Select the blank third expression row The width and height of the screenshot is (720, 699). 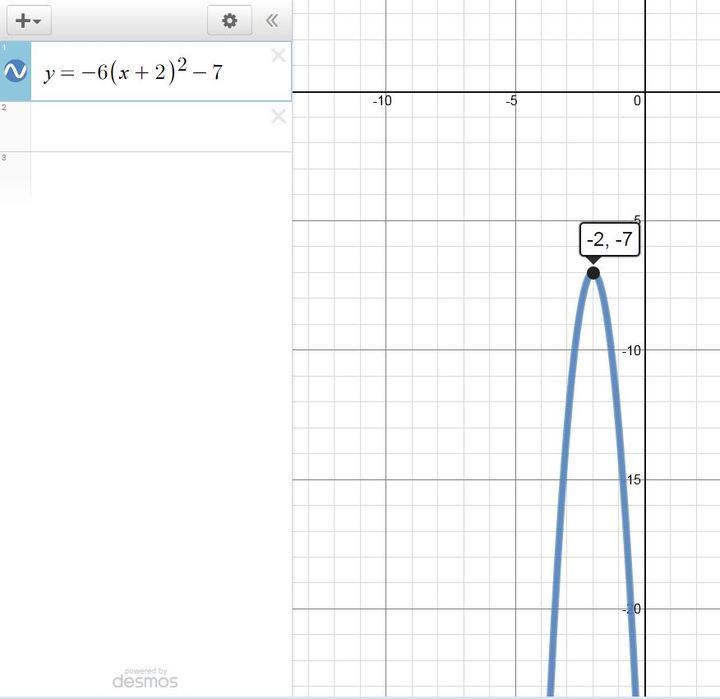pyautogui.click(x=150, y=175)
